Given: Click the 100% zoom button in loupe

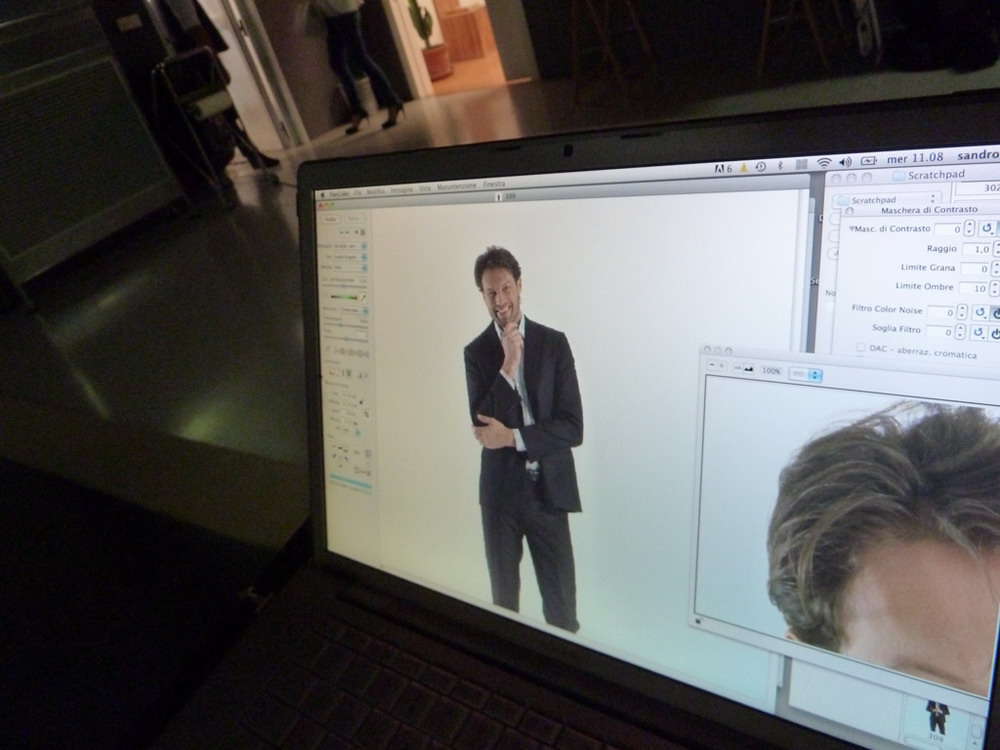Looking at the screenshot, I should coord(771,371).
